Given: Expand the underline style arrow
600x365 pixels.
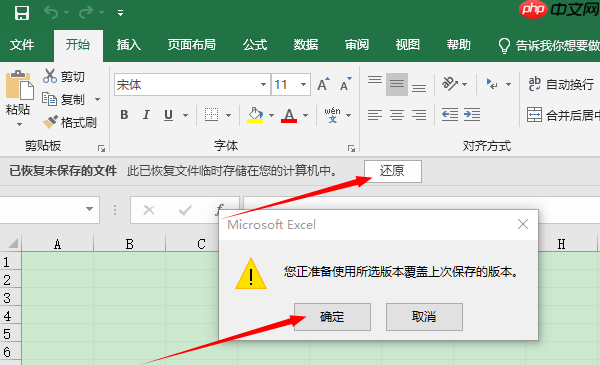Looking at the screenshot, I should (186, 115).
